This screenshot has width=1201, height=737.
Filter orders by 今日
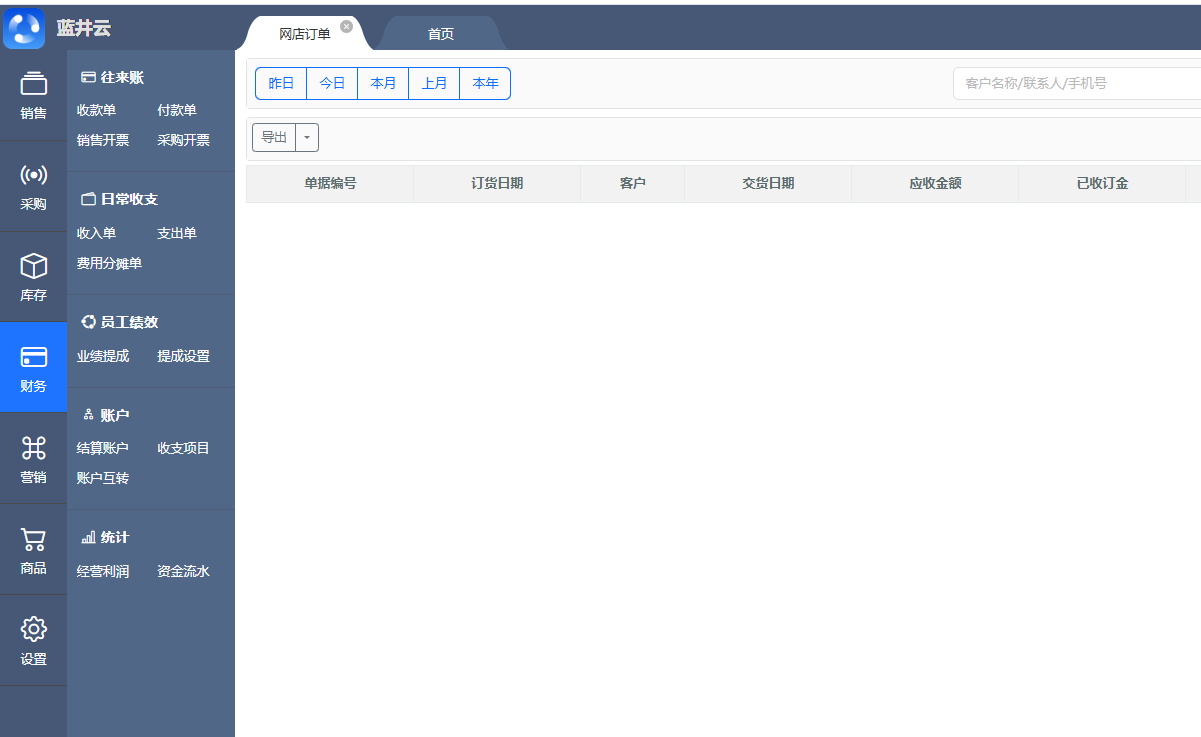tap(332, 83)
